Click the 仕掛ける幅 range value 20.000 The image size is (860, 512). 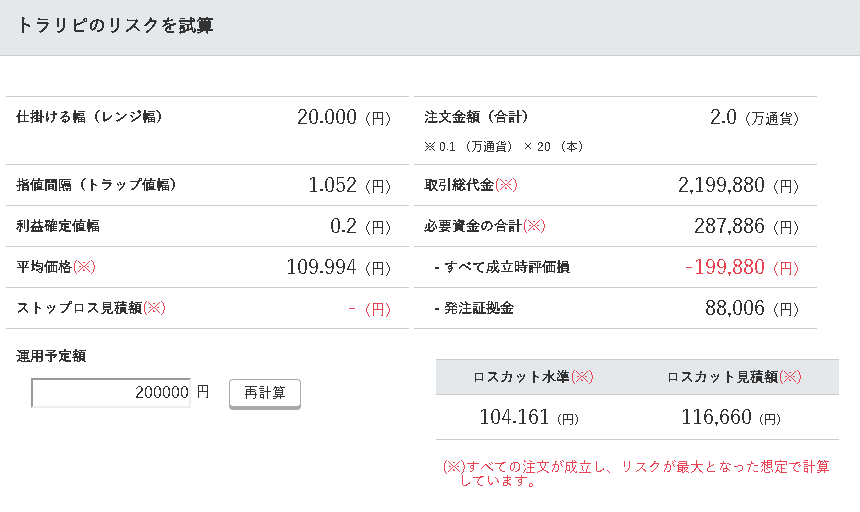[x=327, y=117]
